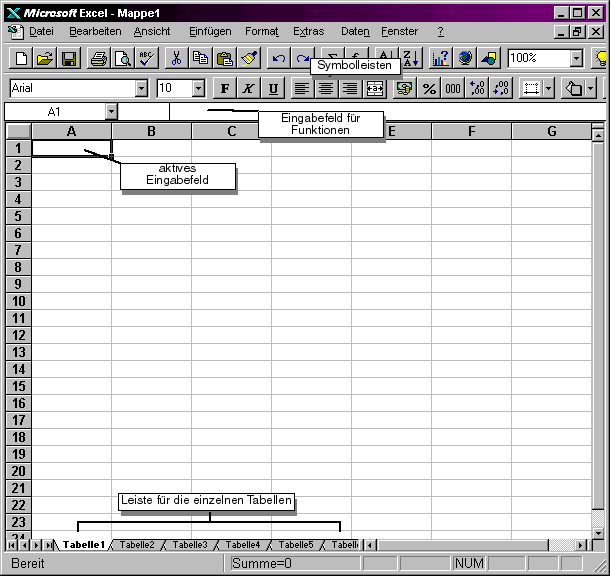
Task: Open print preview magnifier icon
Action: tap(123, 58)
